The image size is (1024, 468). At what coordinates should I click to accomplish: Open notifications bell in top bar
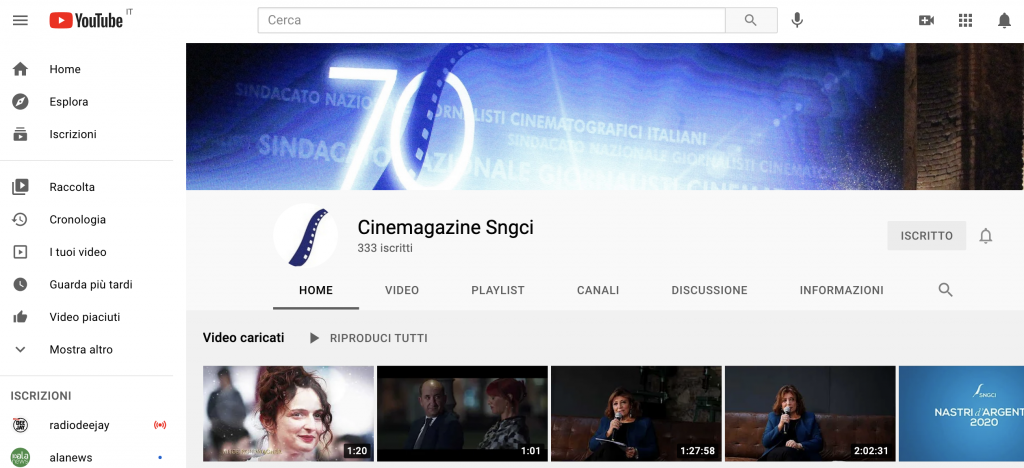coord(1004,20)
